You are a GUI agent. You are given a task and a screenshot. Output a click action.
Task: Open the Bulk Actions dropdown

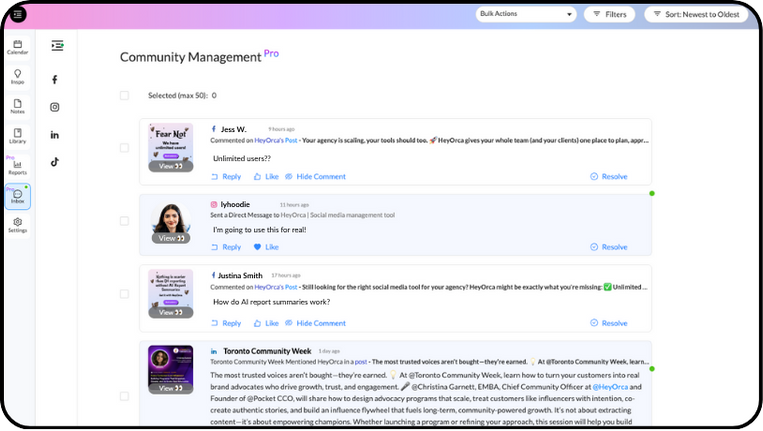526,14
